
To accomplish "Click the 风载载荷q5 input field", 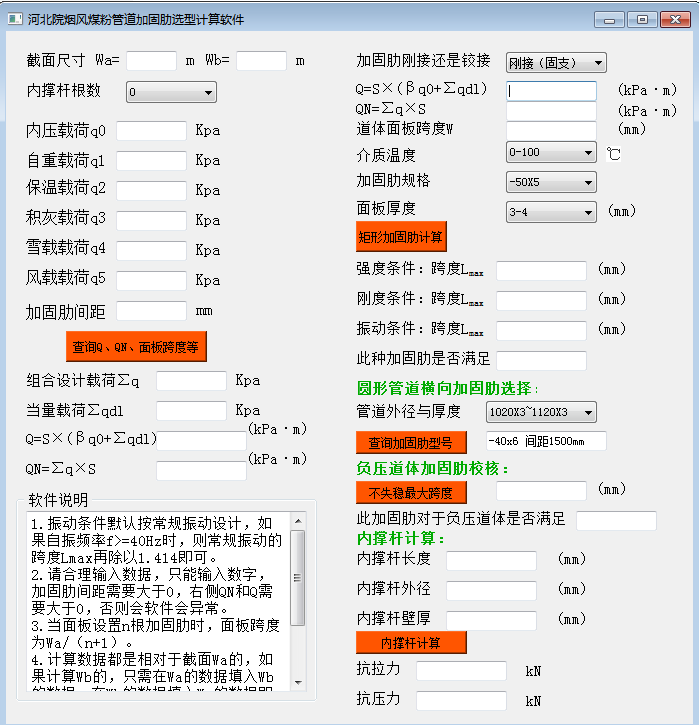I will [152, 281].
